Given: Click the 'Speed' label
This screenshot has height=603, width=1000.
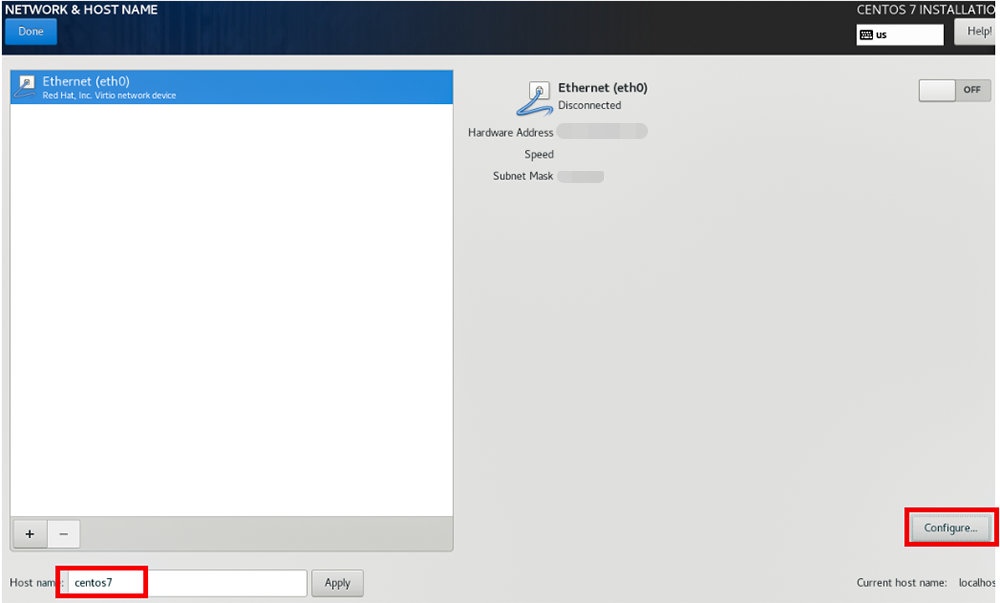Looking at the screenshot, I should tap(539, 154).
